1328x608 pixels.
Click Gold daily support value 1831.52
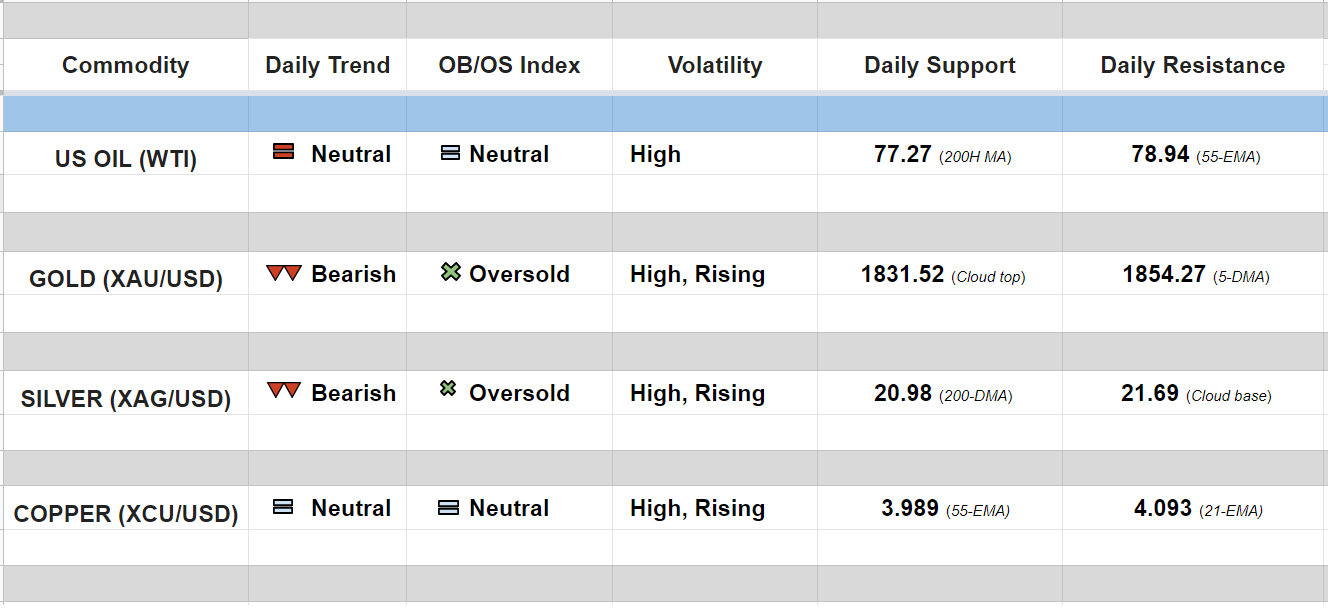pos(902,275)
